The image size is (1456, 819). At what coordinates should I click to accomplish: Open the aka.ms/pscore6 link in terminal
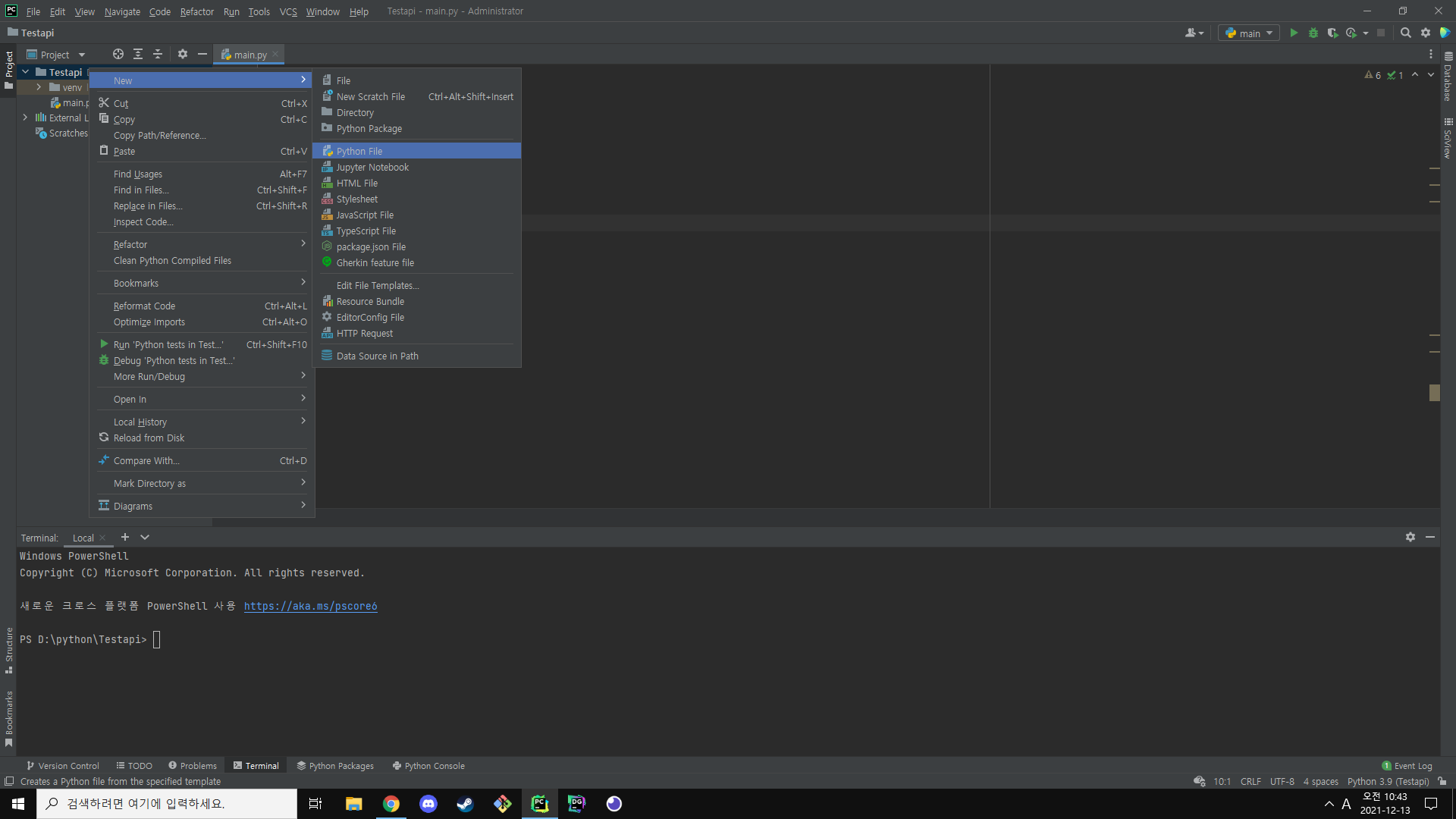[x=310, y=606]
